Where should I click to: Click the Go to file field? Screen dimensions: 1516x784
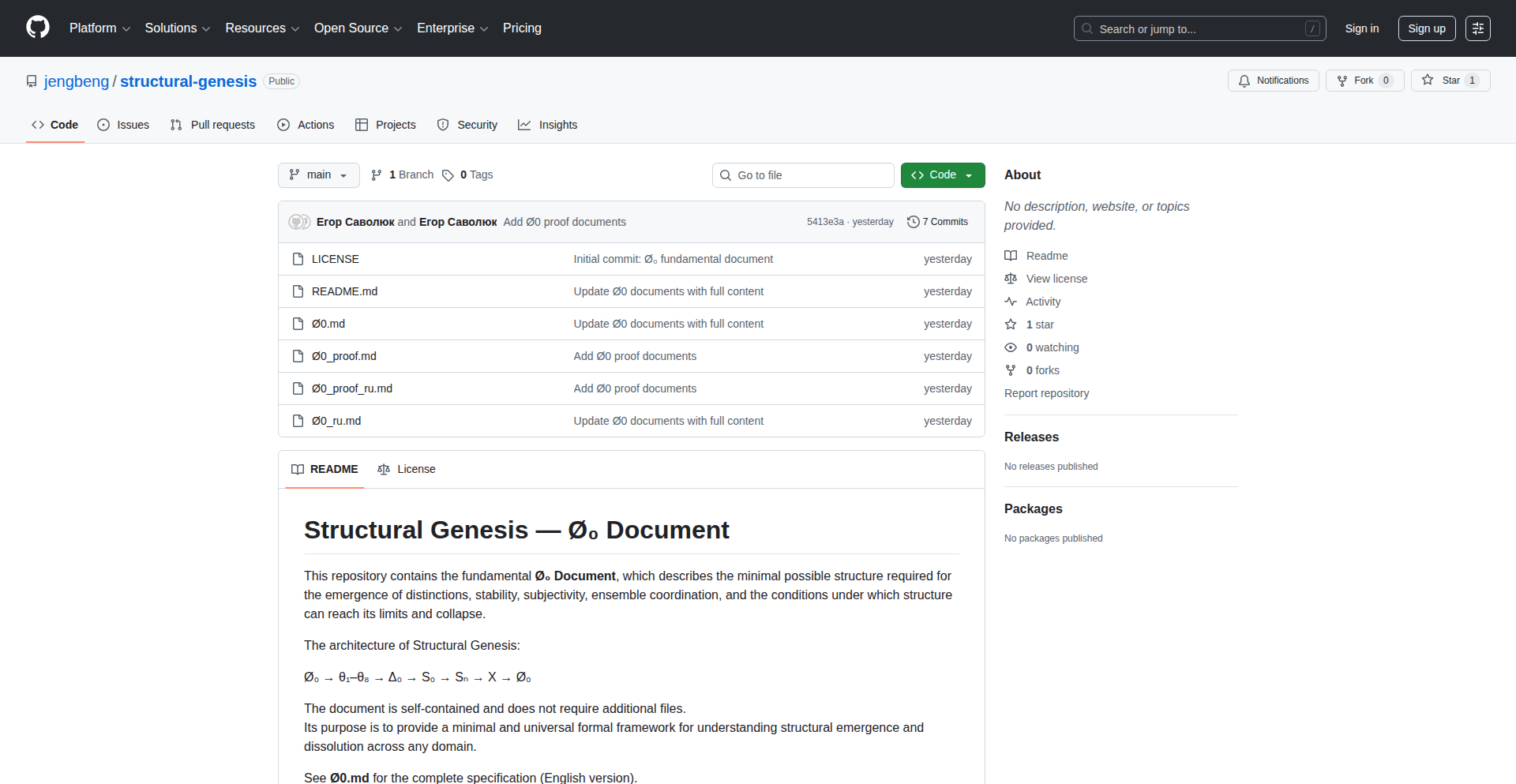point(802,175)
